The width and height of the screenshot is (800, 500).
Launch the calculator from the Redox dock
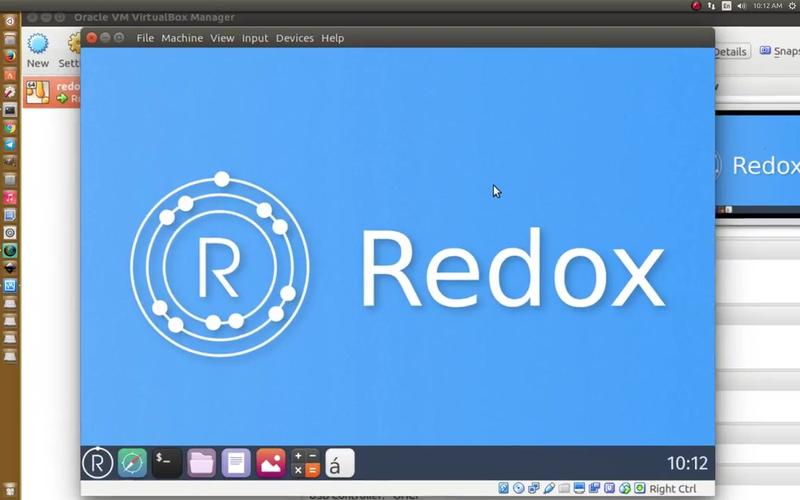[x=305, y=463]
